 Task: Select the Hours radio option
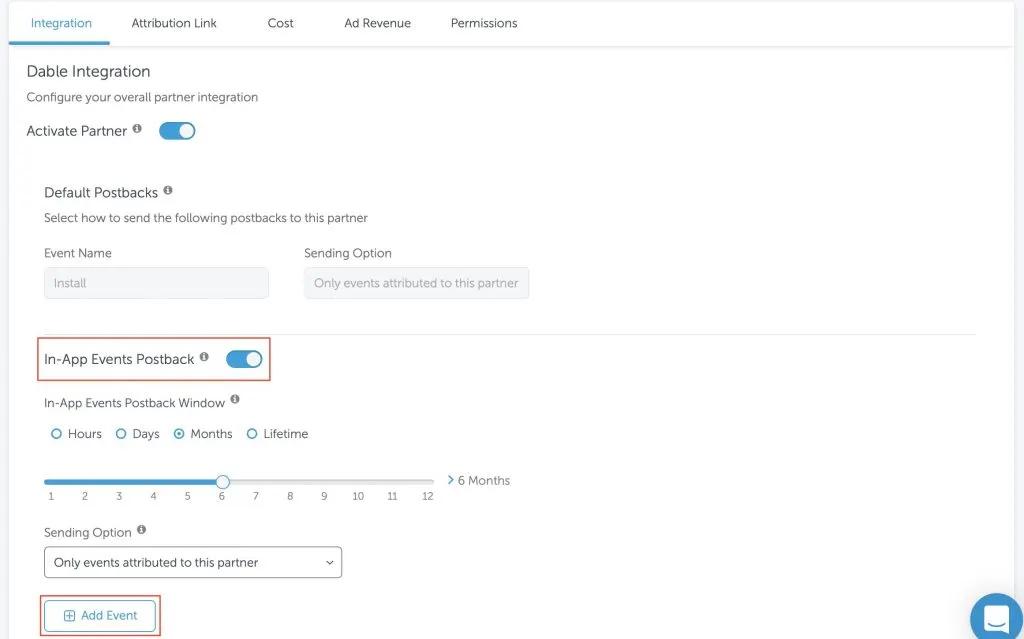coord(56,434)
